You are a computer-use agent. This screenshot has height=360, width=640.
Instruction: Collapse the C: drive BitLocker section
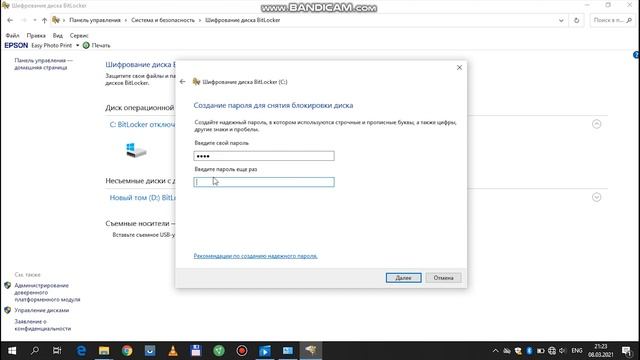(596, 124)
